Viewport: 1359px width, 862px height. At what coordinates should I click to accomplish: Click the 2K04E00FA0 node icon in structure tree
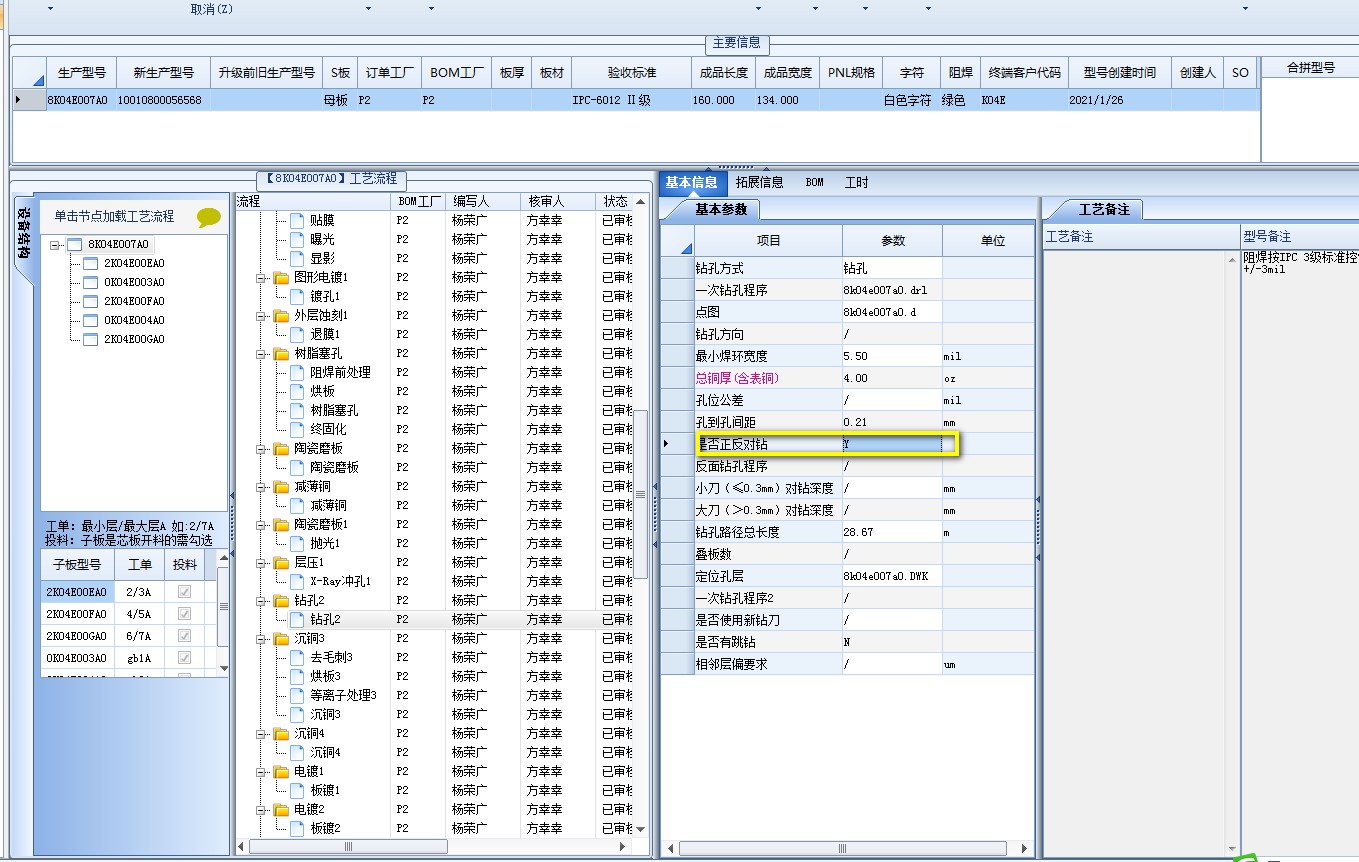pos(90,301)
